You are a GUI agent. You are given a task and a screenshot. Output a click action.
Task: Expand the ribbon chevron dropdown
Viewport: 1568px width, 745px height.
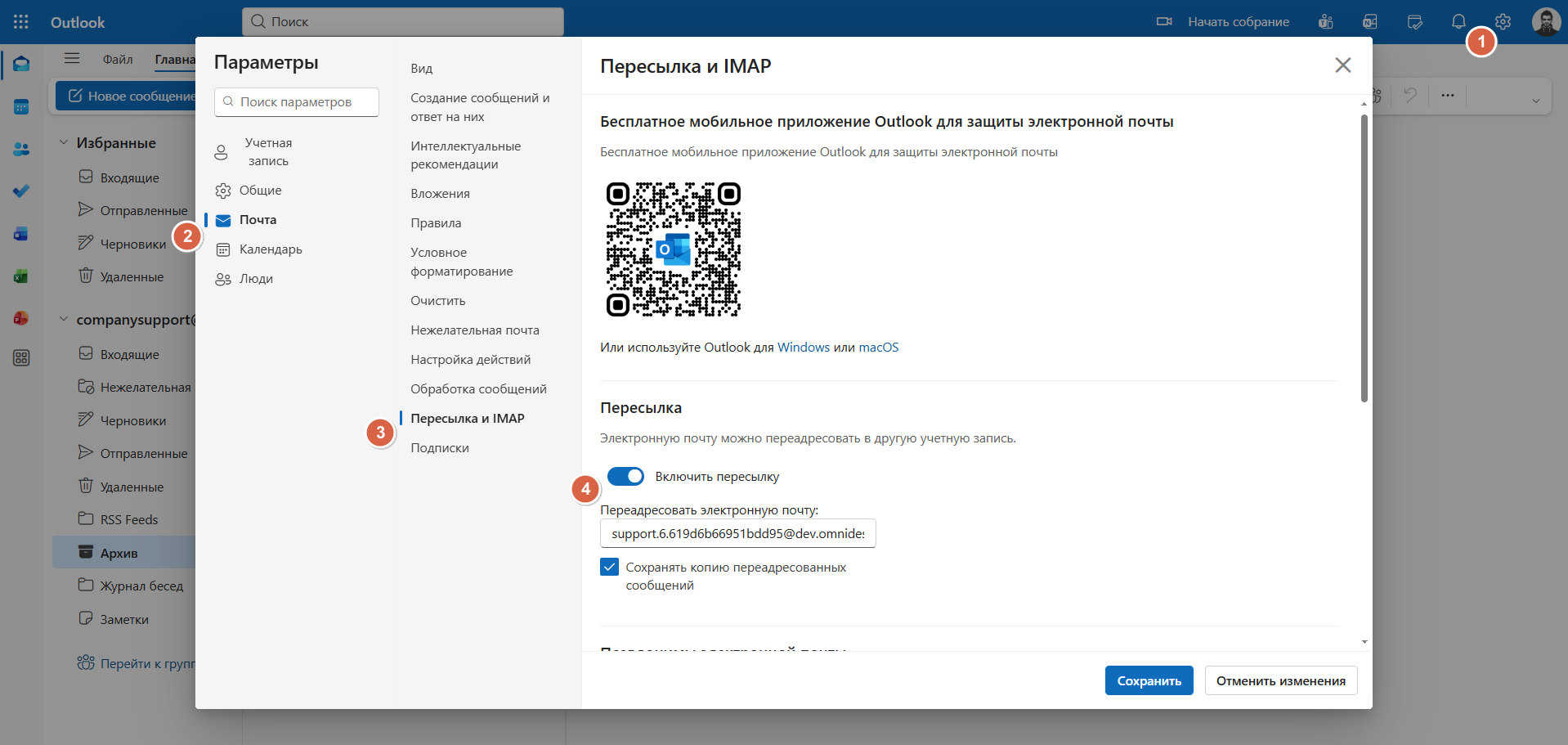[x=1536, y=101]
